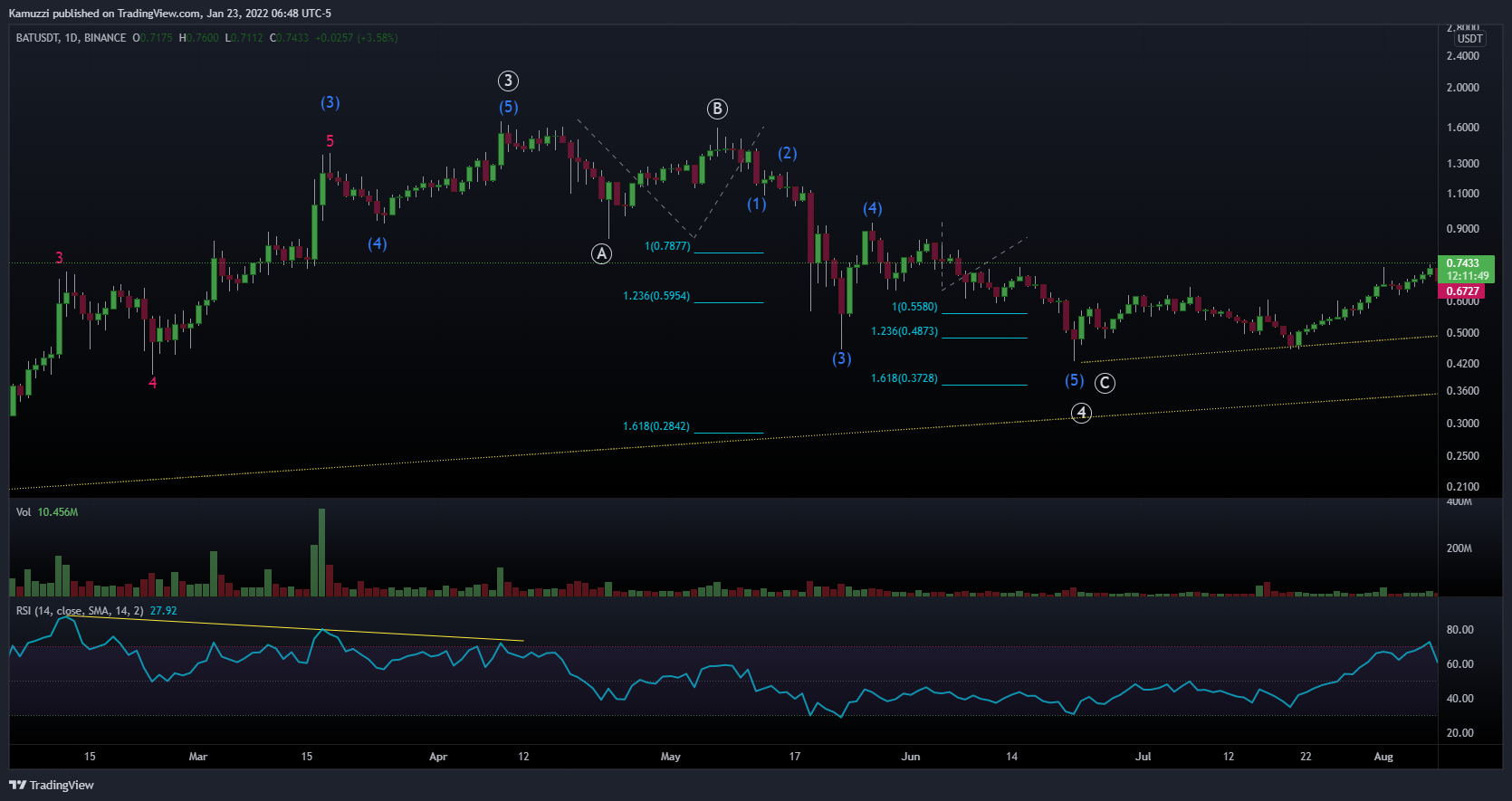Click the open value O0.7175 in legend

click(x=152, y=38)
